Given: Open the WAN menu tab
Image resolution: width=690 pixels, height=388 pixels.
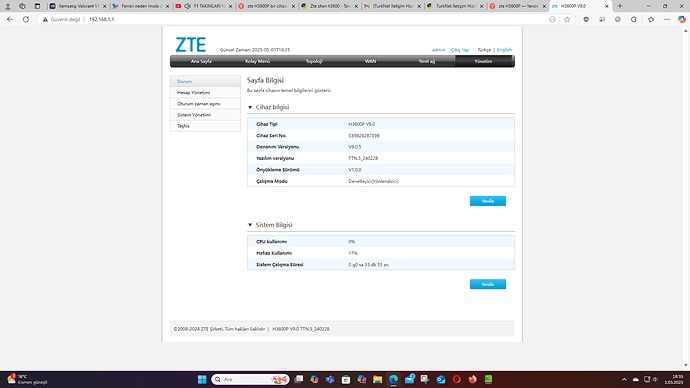Looking at the screenshot, I should coord(370,62).
